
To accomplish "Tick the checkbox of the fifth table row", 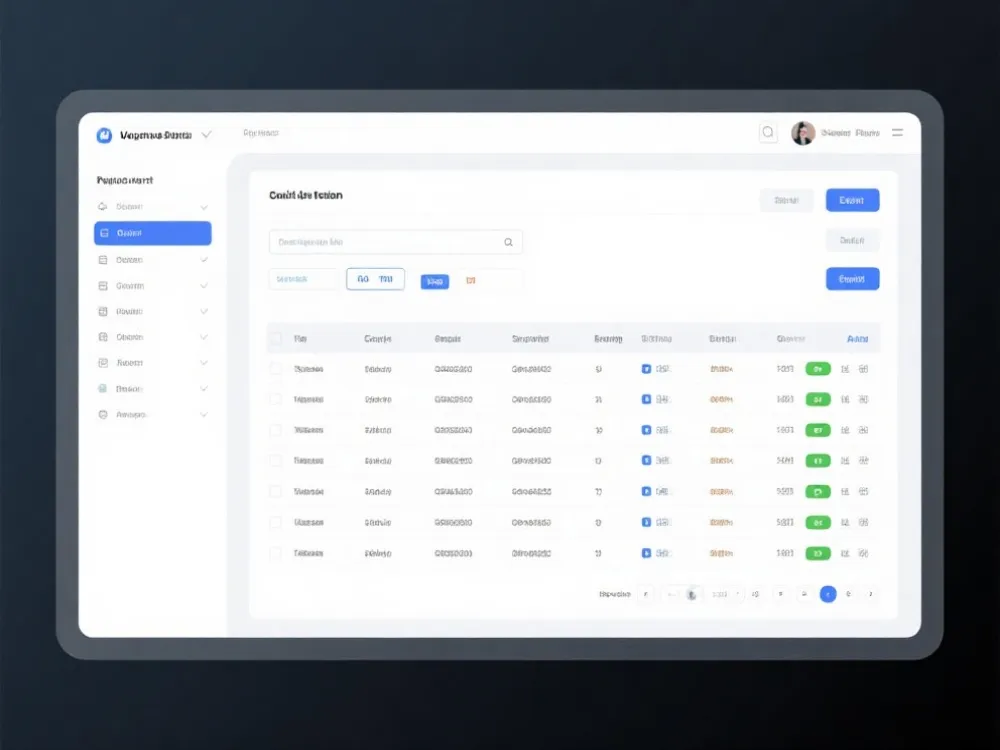I will pyautogui.click(x=276, y=492).
